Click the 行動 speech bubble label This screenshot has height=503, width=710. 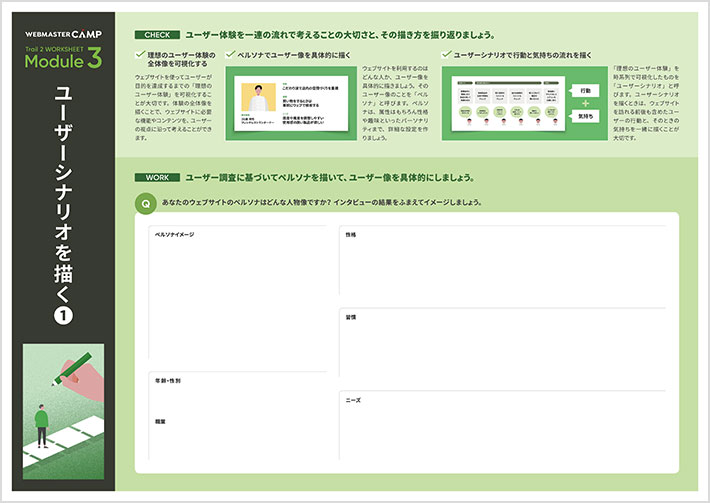click(x=585, y=91)
